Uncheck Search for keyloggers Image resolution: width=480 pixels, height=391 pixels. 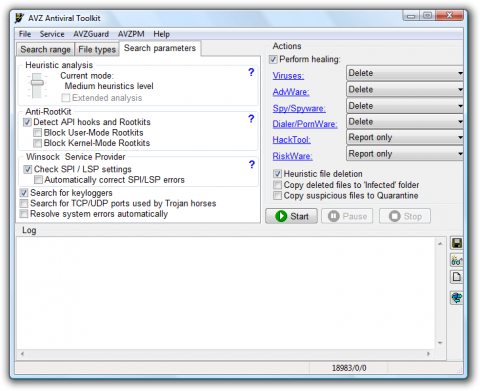[x=24, y=193]
